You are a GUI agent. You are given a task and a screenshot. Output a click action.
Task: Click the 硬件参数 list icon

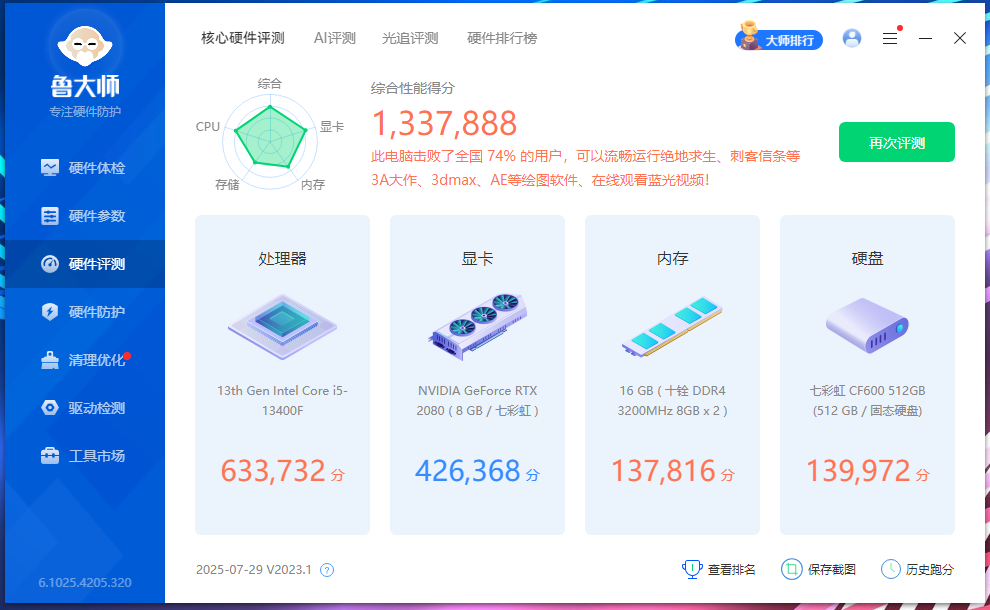[50, 215]
